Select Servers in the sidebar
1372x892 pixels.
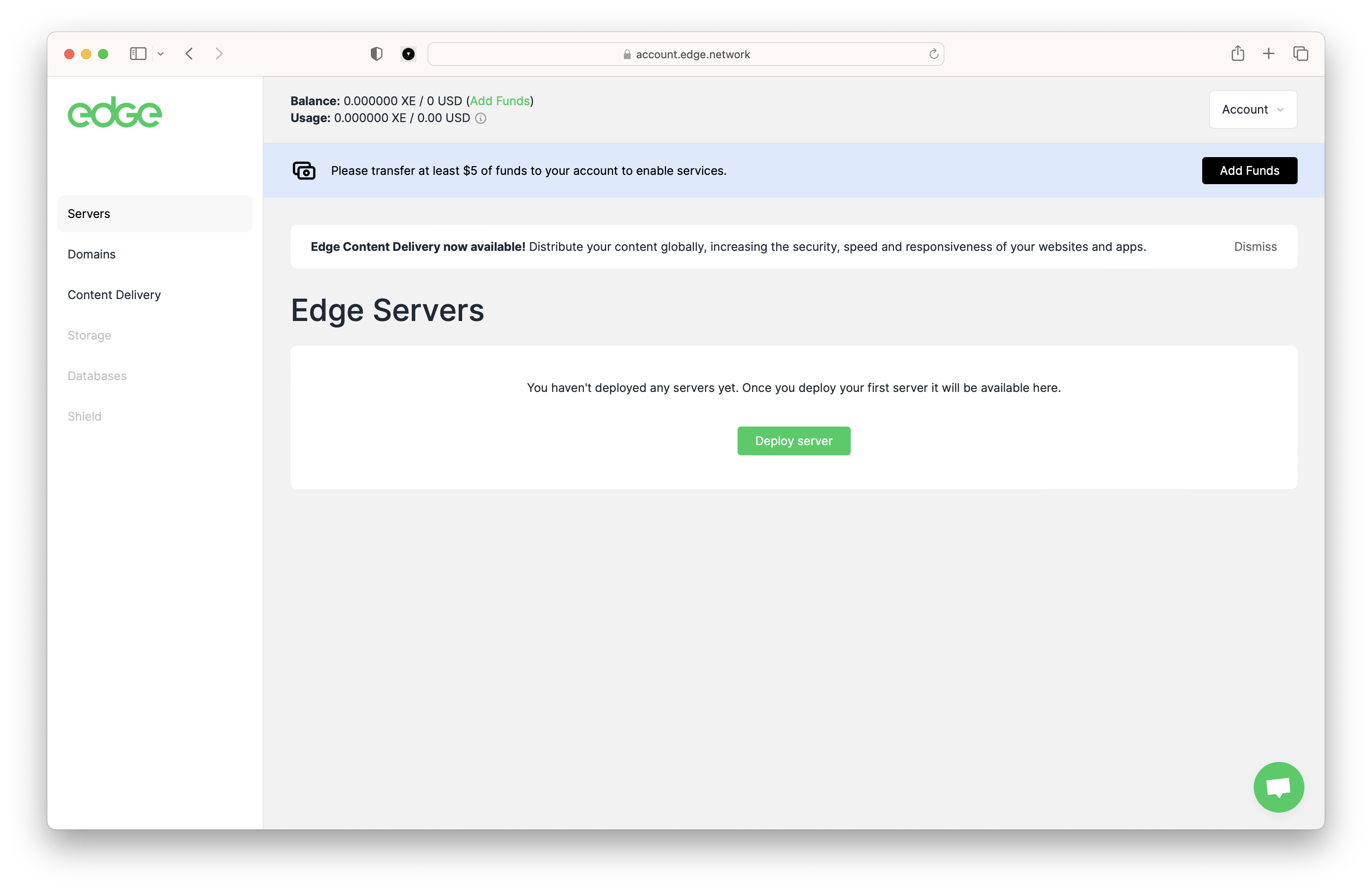(x=155, y=214)
